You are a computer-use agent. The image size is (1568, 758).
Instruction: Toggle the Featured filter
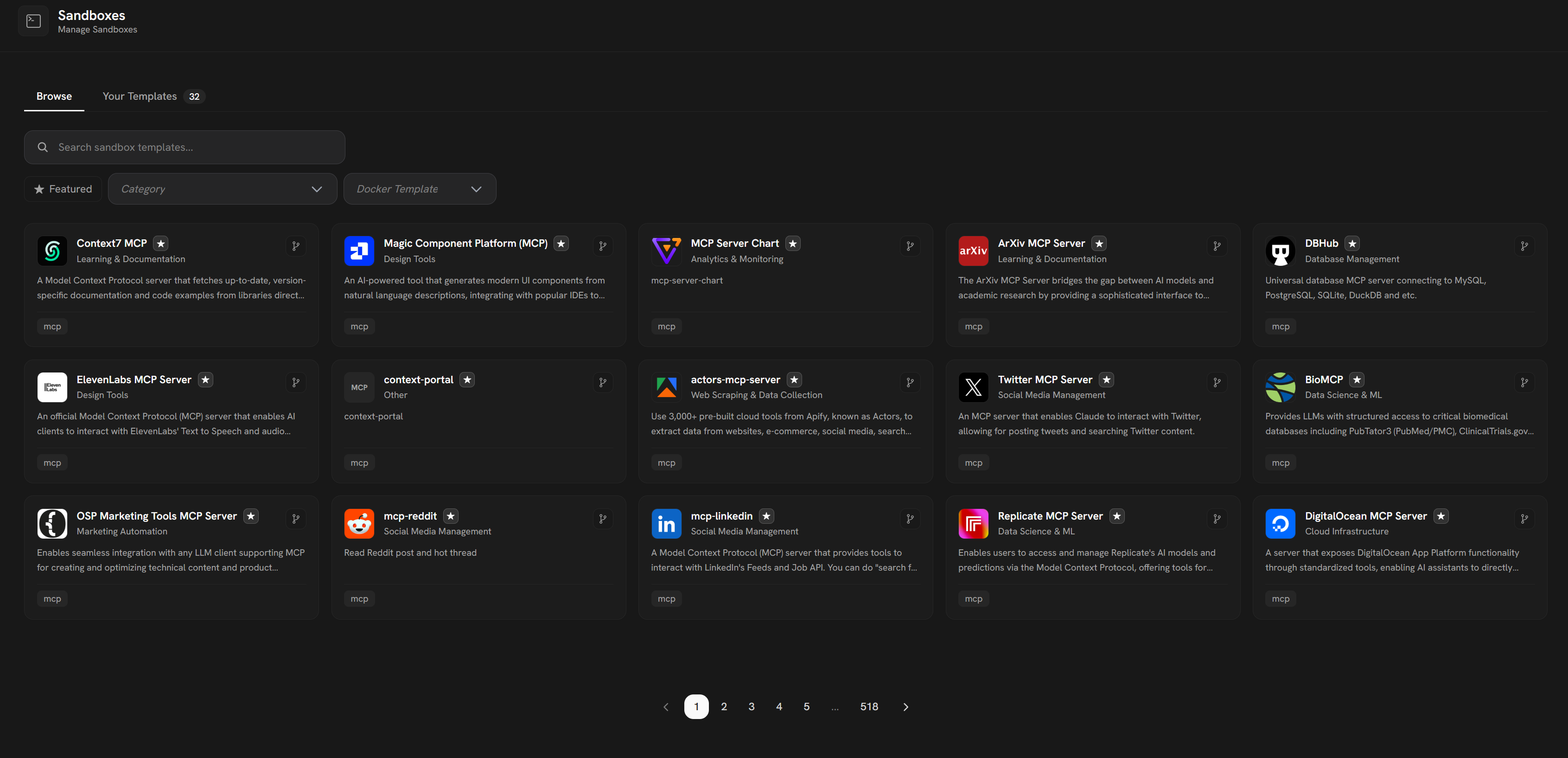click(x=63, y=189)
